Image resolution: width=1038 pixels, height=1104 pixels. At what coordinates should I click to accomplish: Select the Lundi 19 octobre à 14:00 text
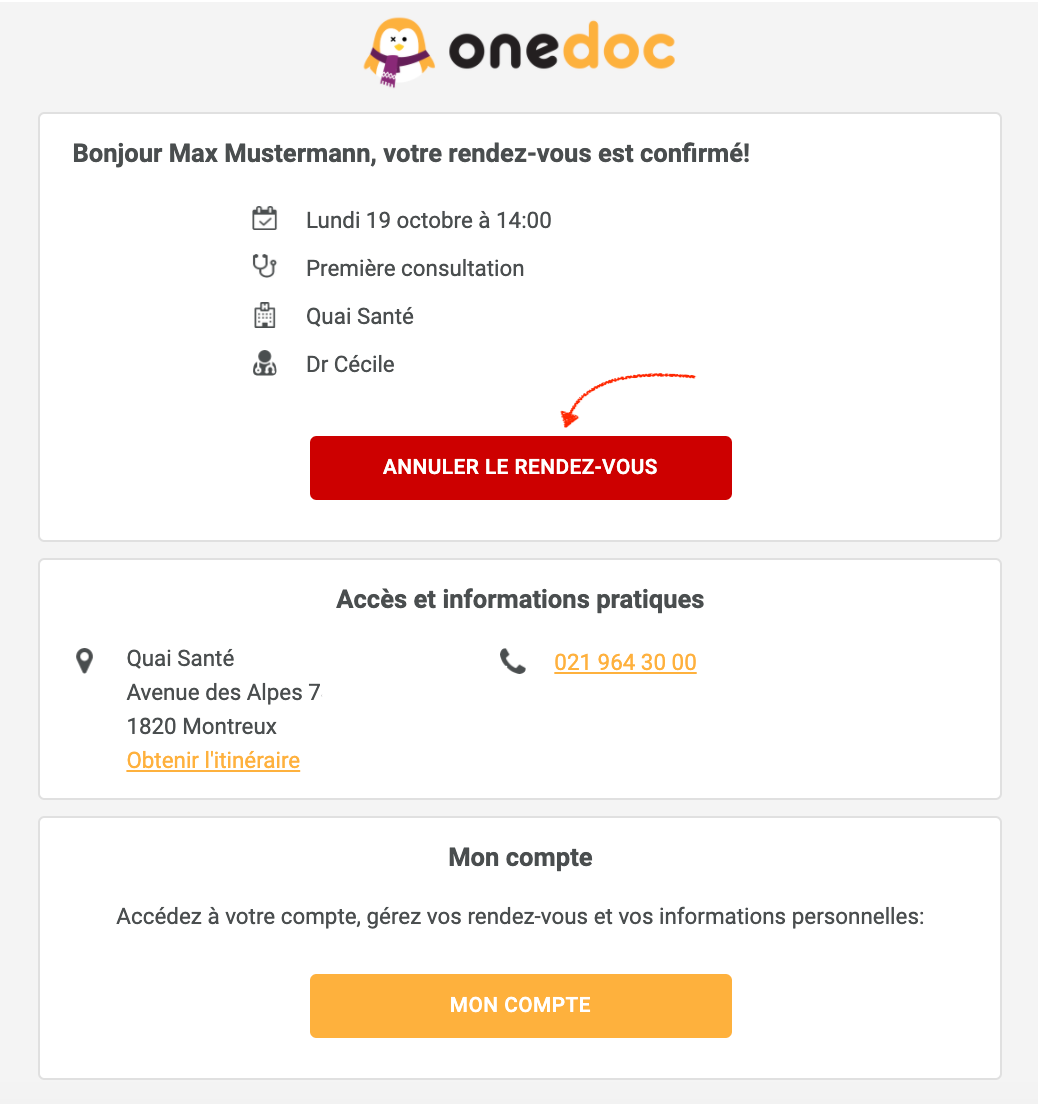pos(428,220)
